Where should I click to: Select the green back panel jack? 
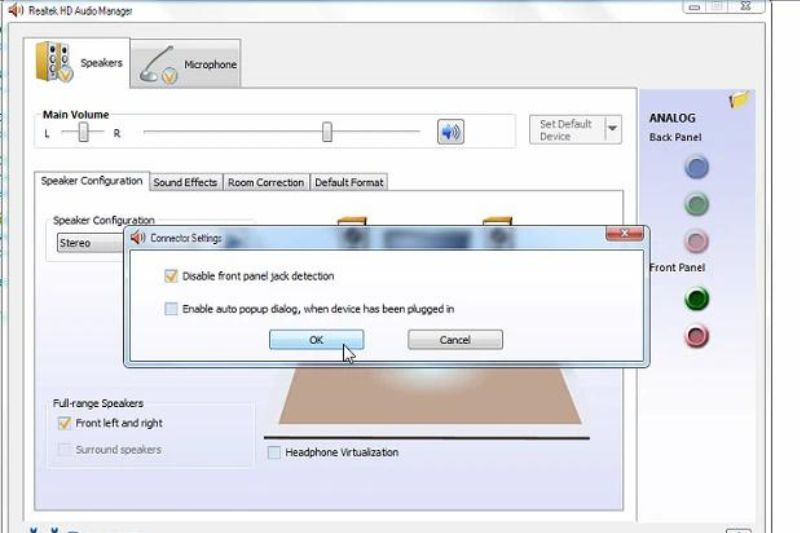point(696,205)
